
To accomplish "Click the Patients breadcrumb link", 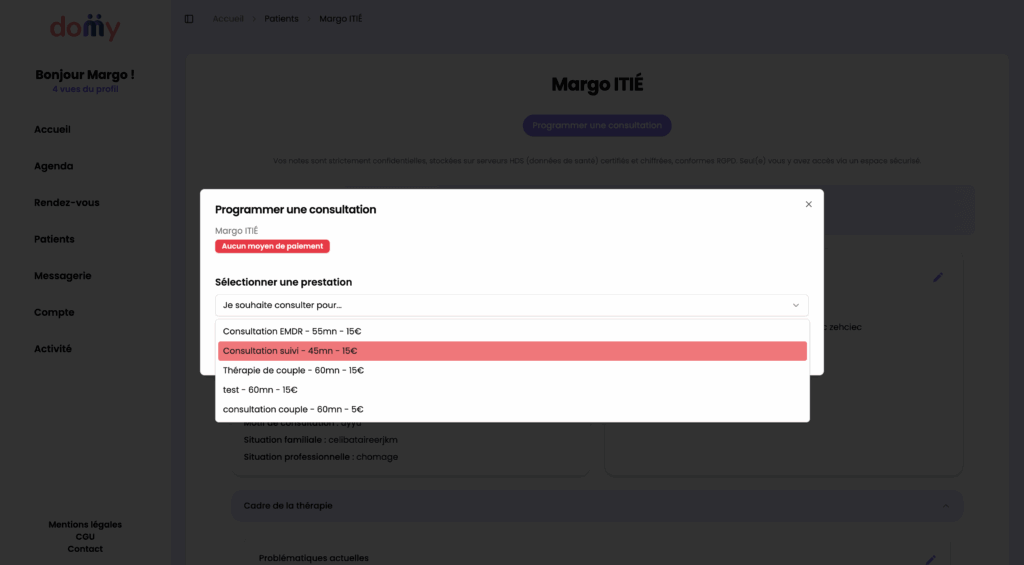I will (x=281, y=19).
